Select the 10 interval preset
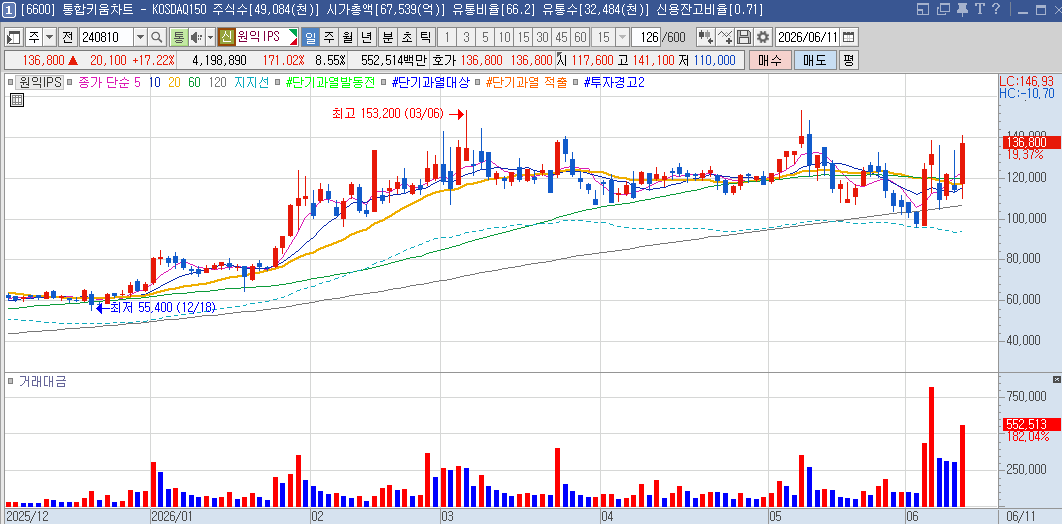Screen dimensions: 1062x524 pyautogui.click(x=504, y=37)
